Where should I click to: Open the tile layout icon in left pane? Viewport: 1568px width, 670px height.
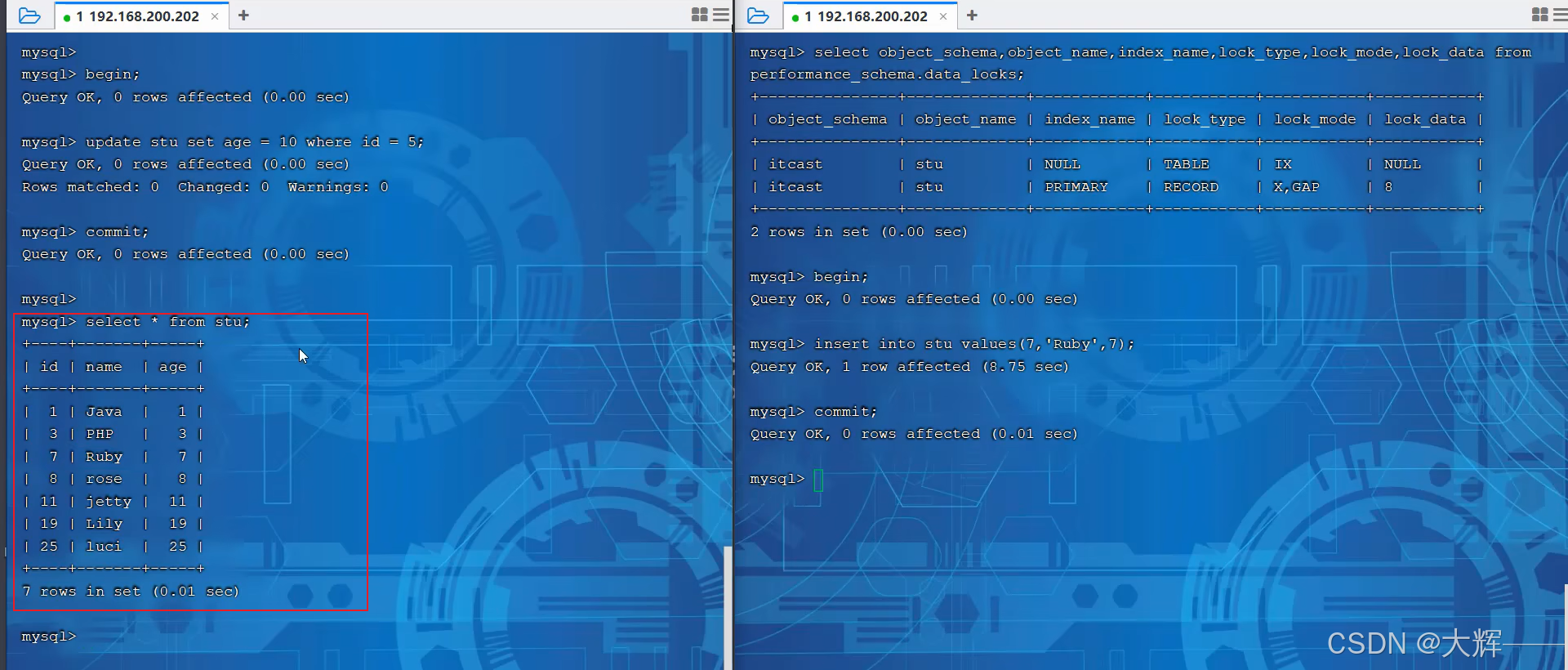(700, 15)
